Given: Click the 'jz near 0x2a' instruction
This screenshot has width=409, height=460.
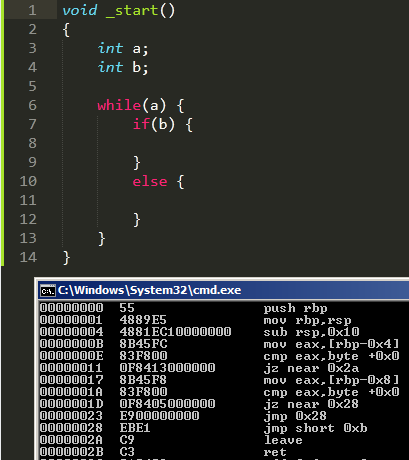Looking at the screenshot, I should [x=311, y=368].
